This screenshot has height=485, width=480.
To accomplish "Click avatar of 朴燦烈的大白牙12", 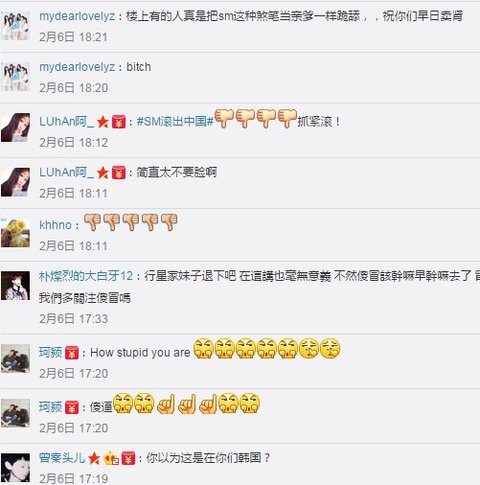I will 15,286.
